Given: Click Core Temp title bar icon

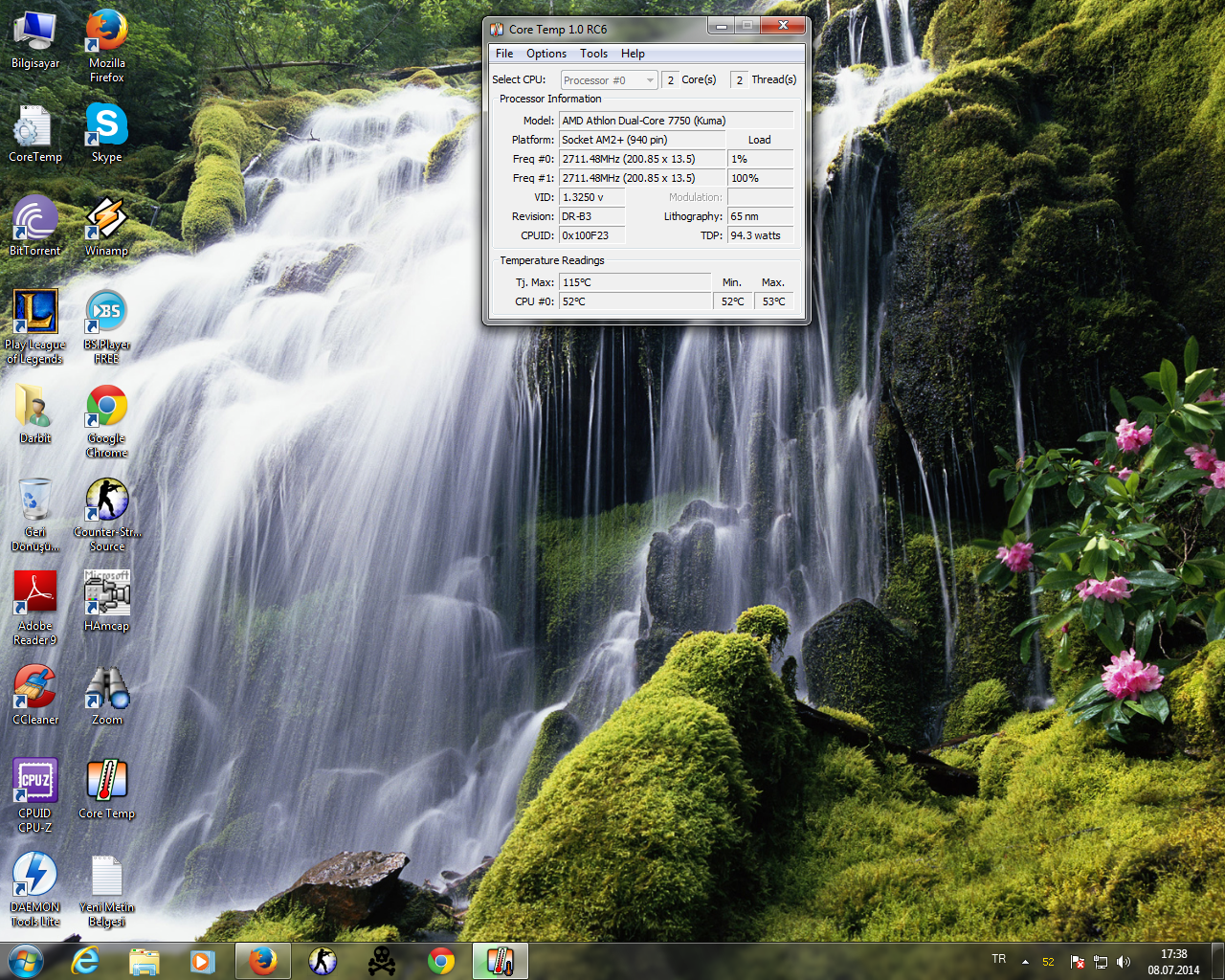Looking at the screenshot, I should coord(497,30).
